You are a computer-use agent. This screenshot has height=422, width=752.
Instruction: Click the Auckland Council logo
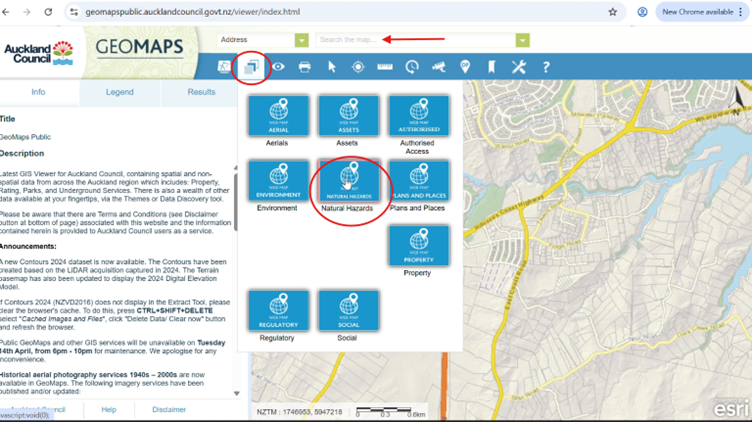tap(39, 53)
